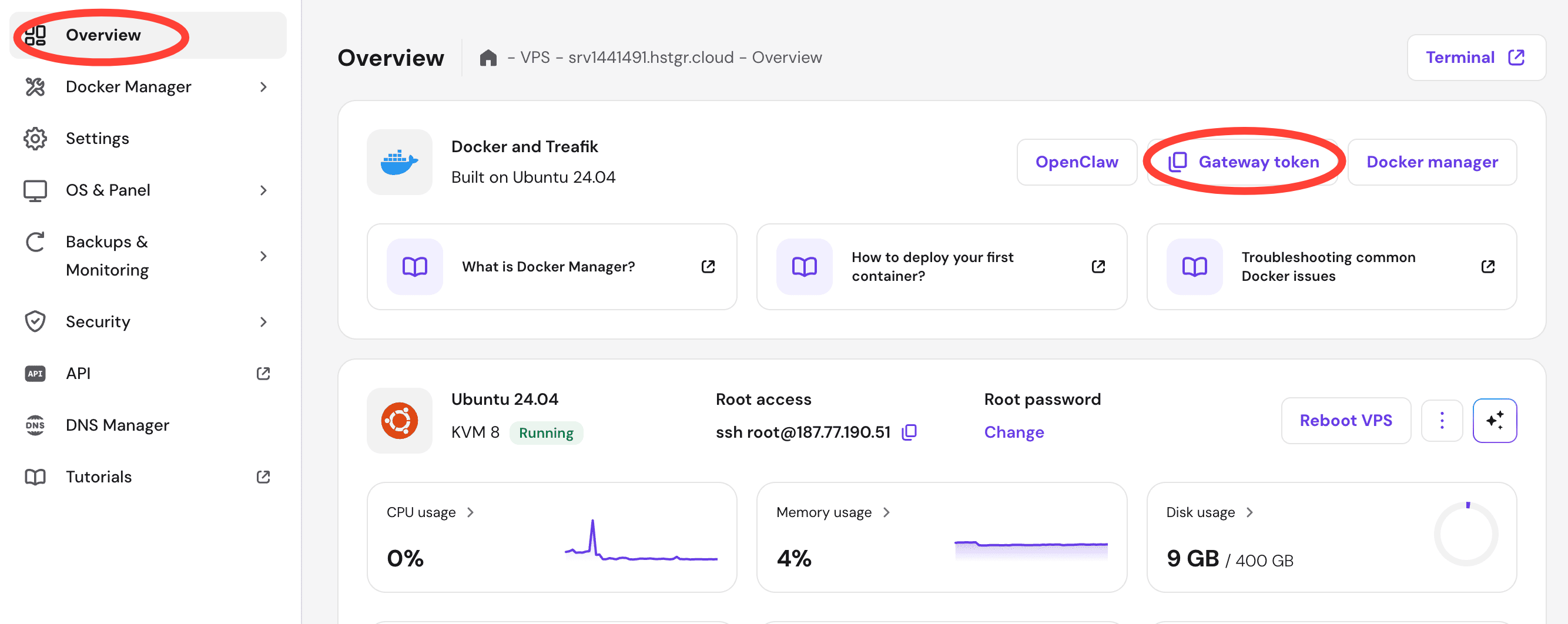Viewport: 1568px width, 624px height.
Task: Click the book icon beside What is Docker Manager
Action: tap(415, 267)
